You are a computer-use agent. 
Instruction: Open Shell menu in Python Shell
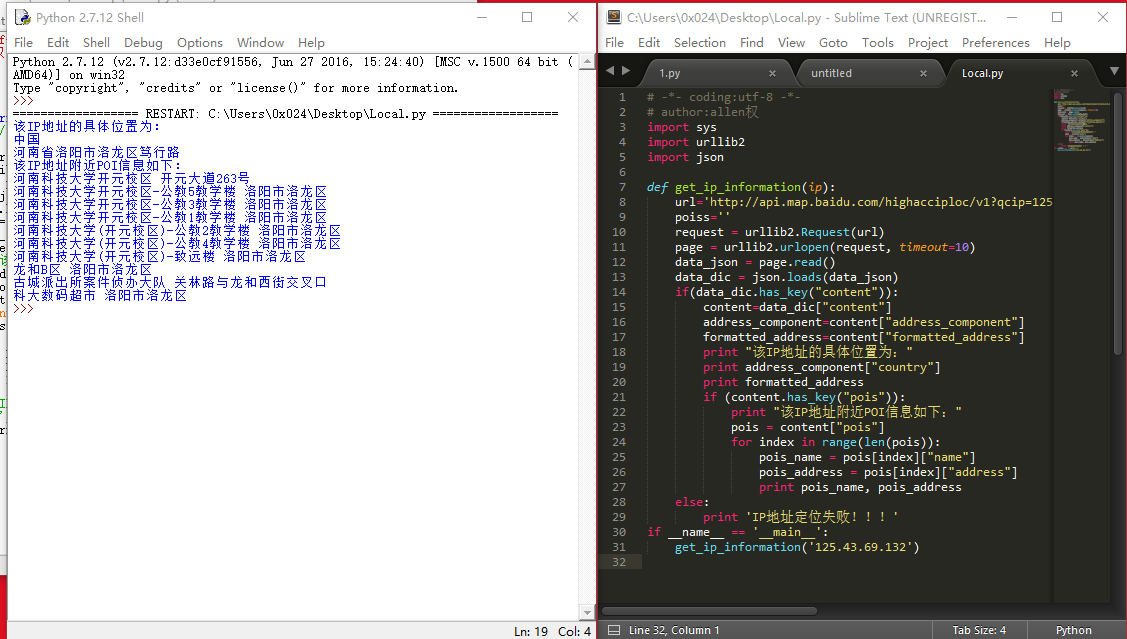96,42
